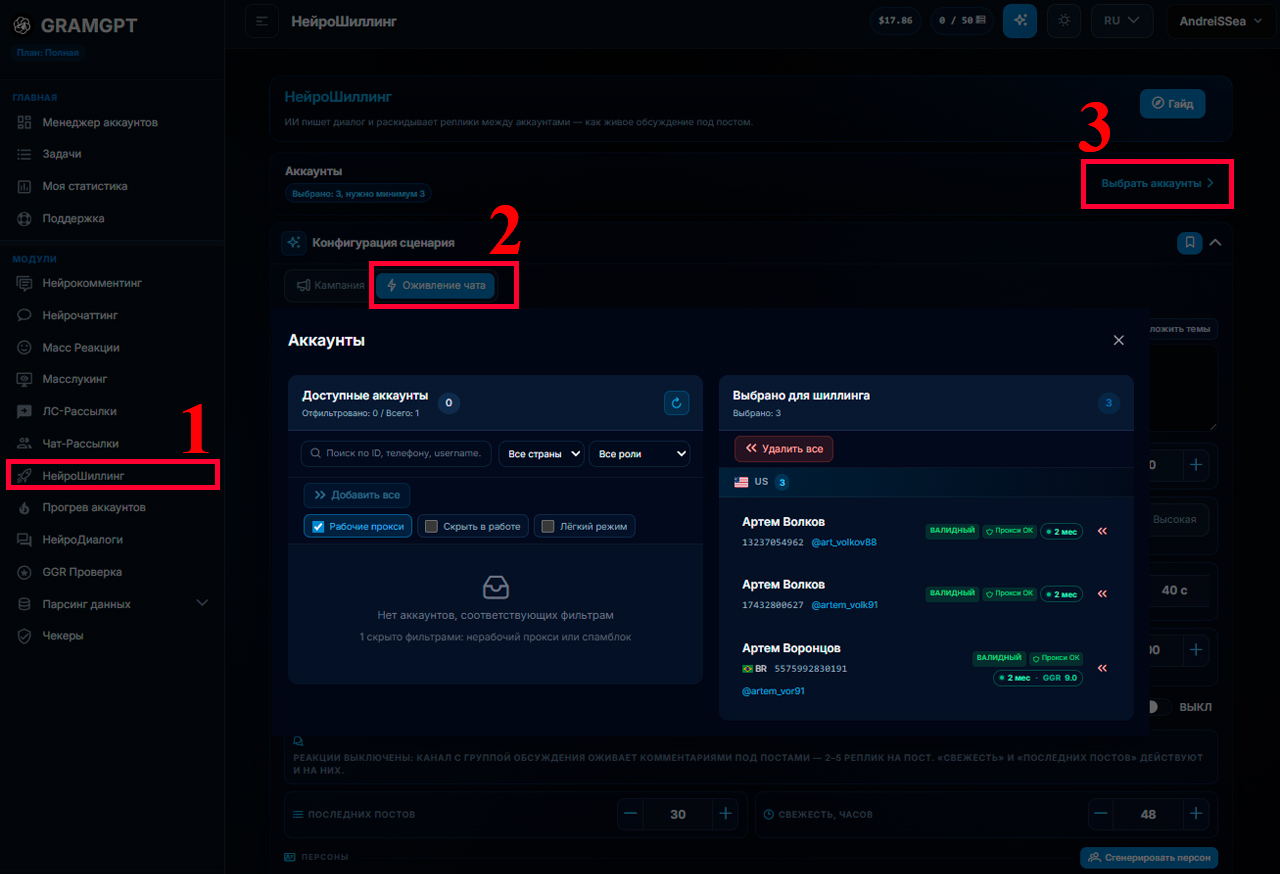The height and width of the screenshot is (874, 1280).
Task: Remove Артем Воронцов from selected list
Action: pyautogui.click(x=1103, y=668)
